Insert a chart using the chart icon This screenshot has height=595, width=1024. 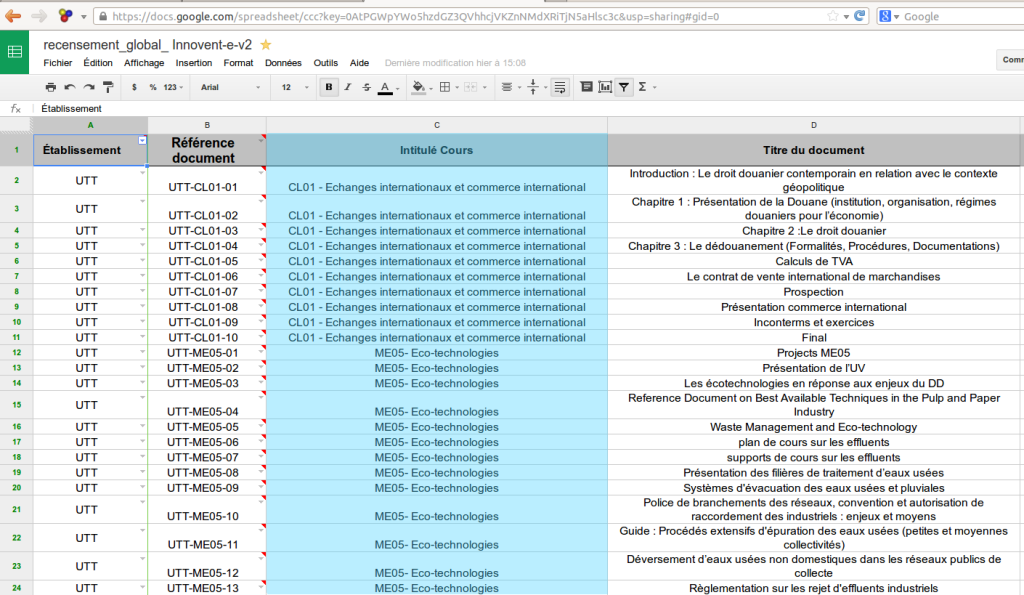[x=605, y=87]
